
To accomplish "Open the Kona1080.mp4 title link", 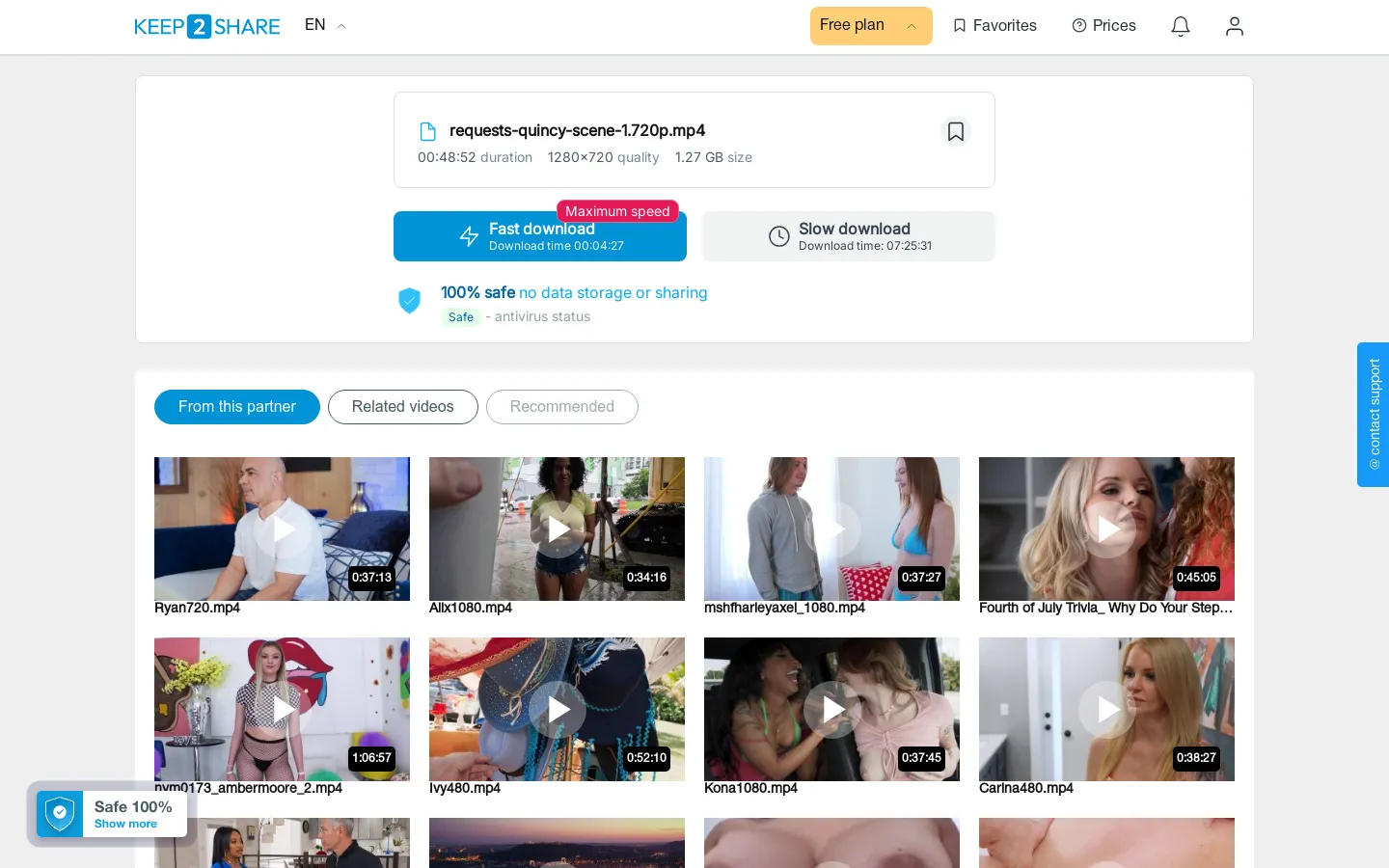I will tap(751, 788).
